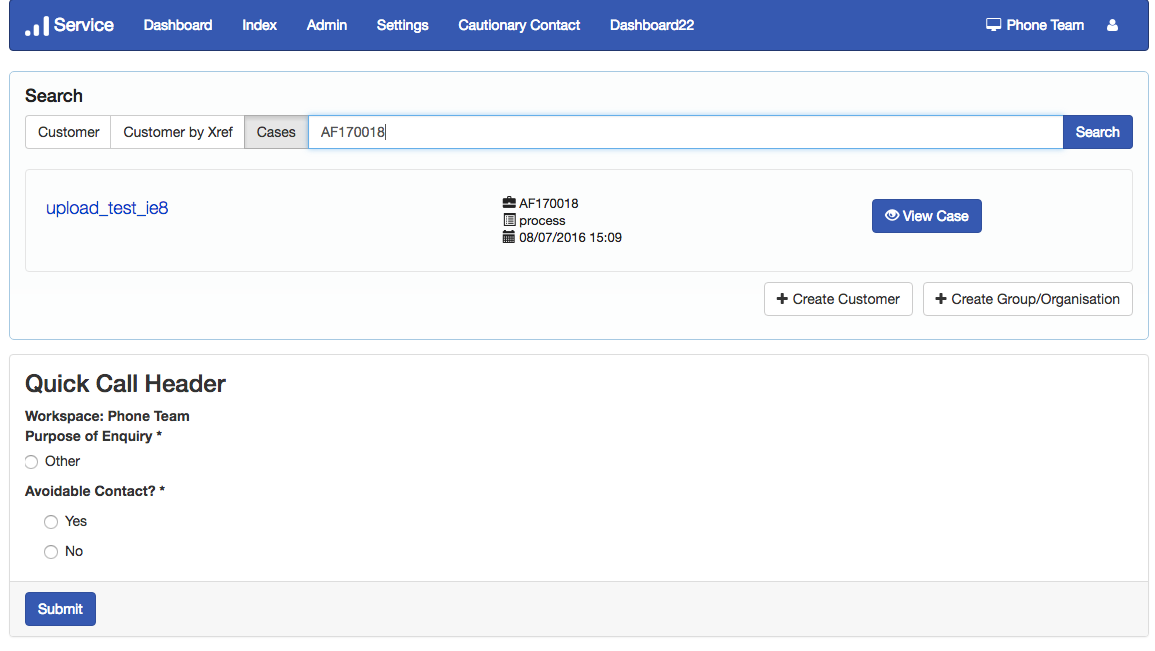Click the date text 08/07/2016 15:09
The height and width of the screenshot is (651, 1155).
pyautogui.click(x=570, y=238)
